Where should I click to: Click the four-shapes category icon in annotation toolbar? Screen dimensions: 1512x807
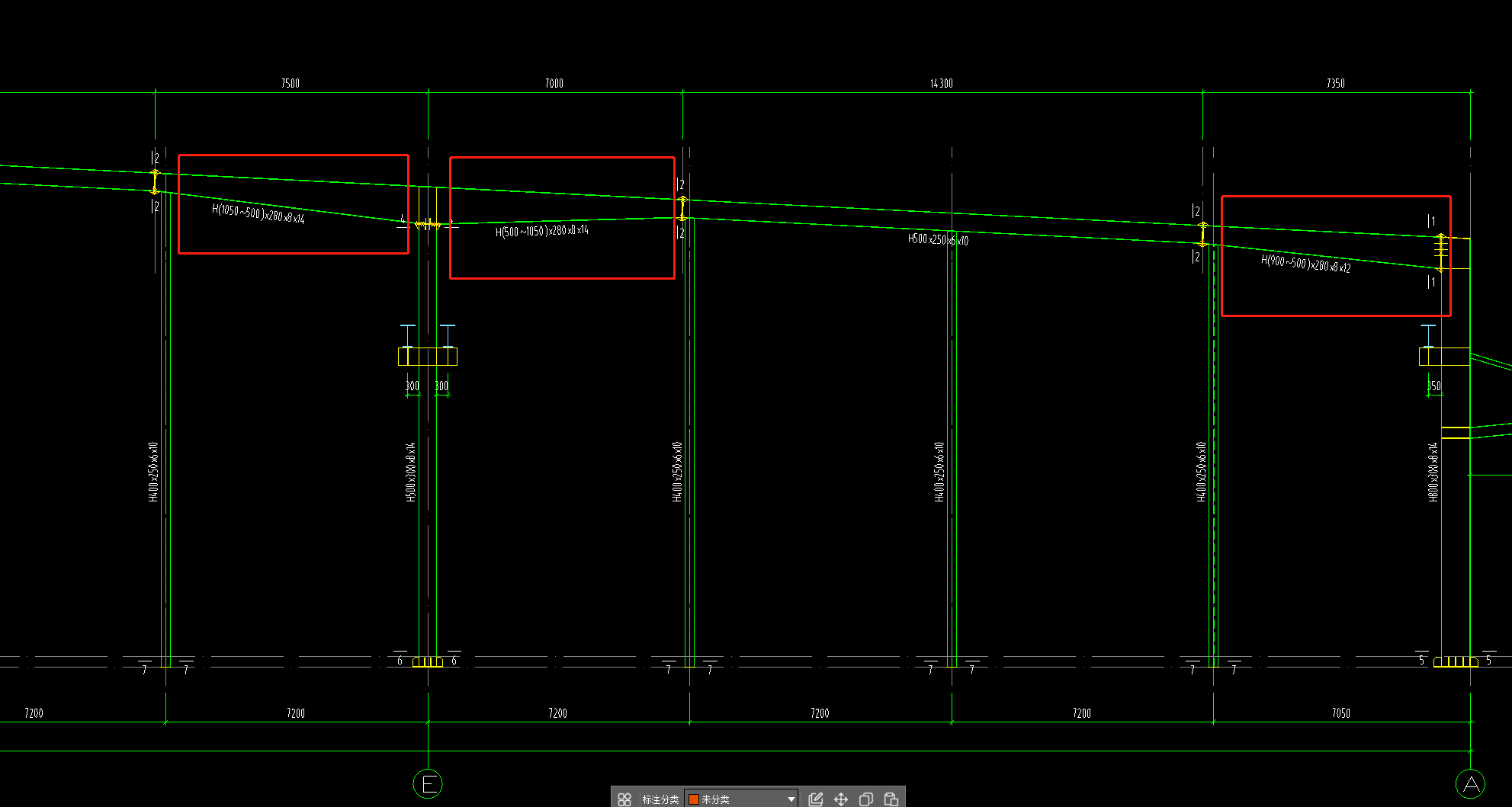tap(624, 799)
